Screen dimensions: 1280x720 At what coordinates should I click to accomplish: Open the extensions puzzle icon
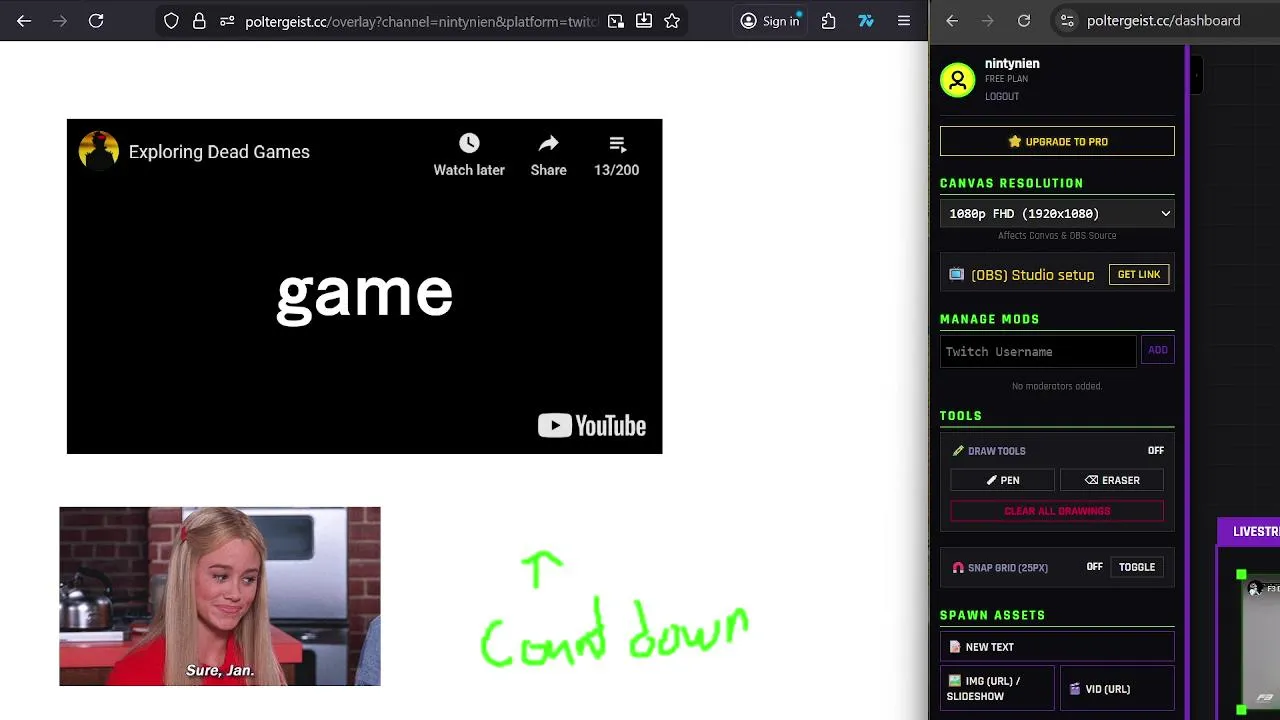828,20
